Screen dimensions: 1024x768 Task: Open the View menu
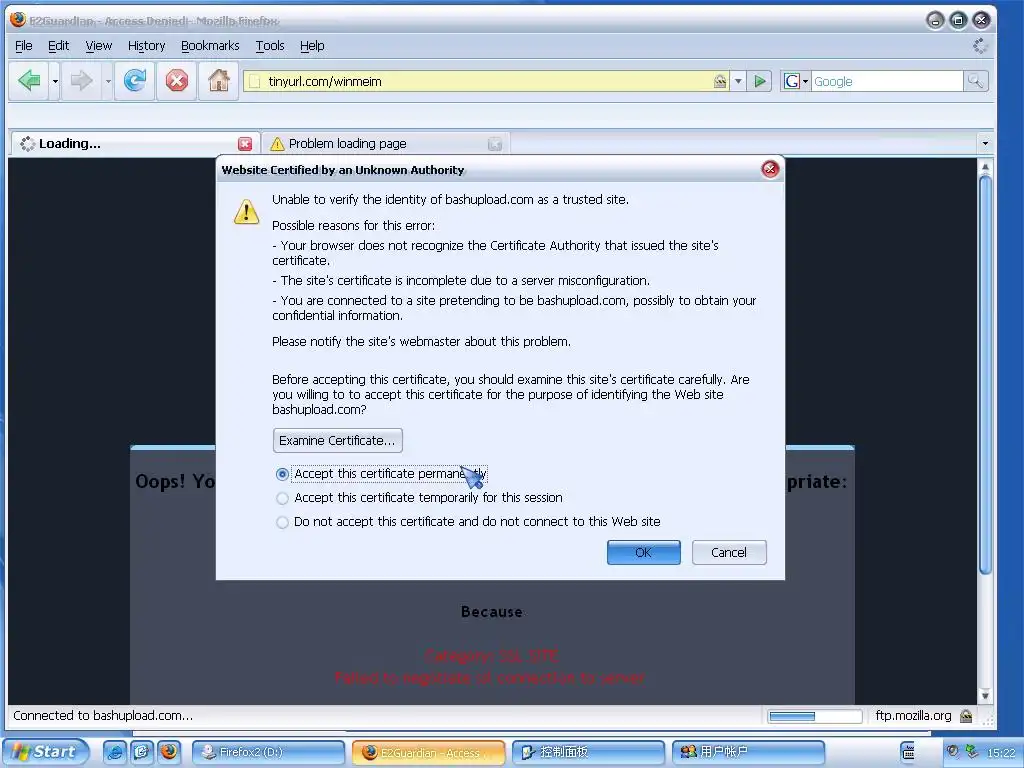pos(99,46)
